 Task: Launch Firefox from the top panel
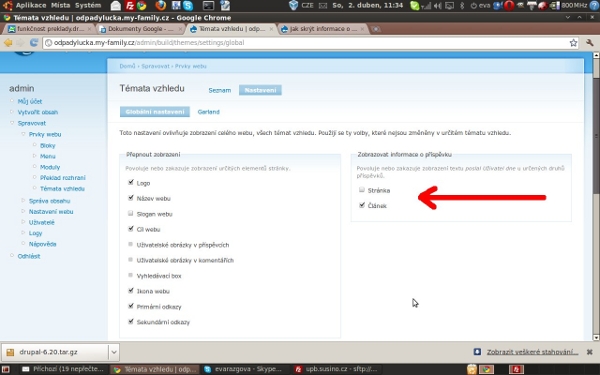point(161,5)
